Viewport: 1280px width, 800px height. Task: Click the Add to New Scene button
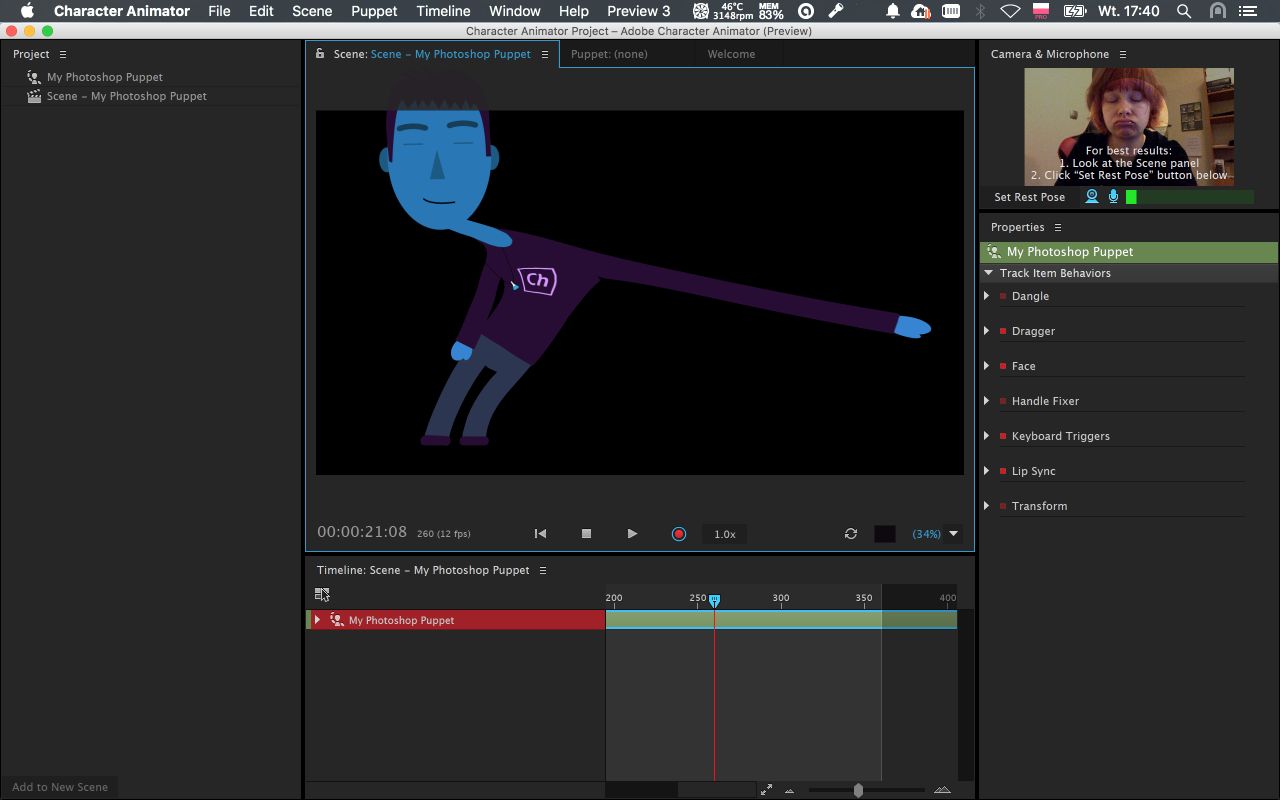60,787
